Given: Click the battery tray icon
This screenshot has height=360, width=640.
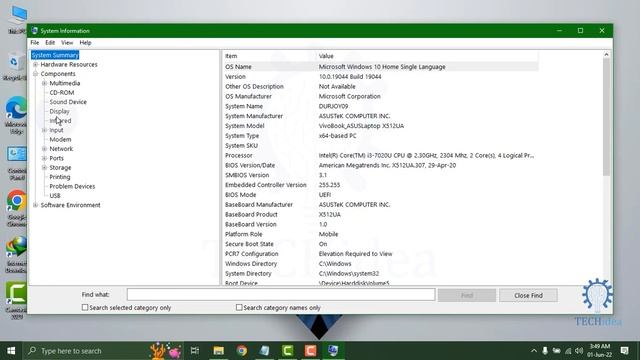Looking at the screenshot, I should tap(557, 351).
